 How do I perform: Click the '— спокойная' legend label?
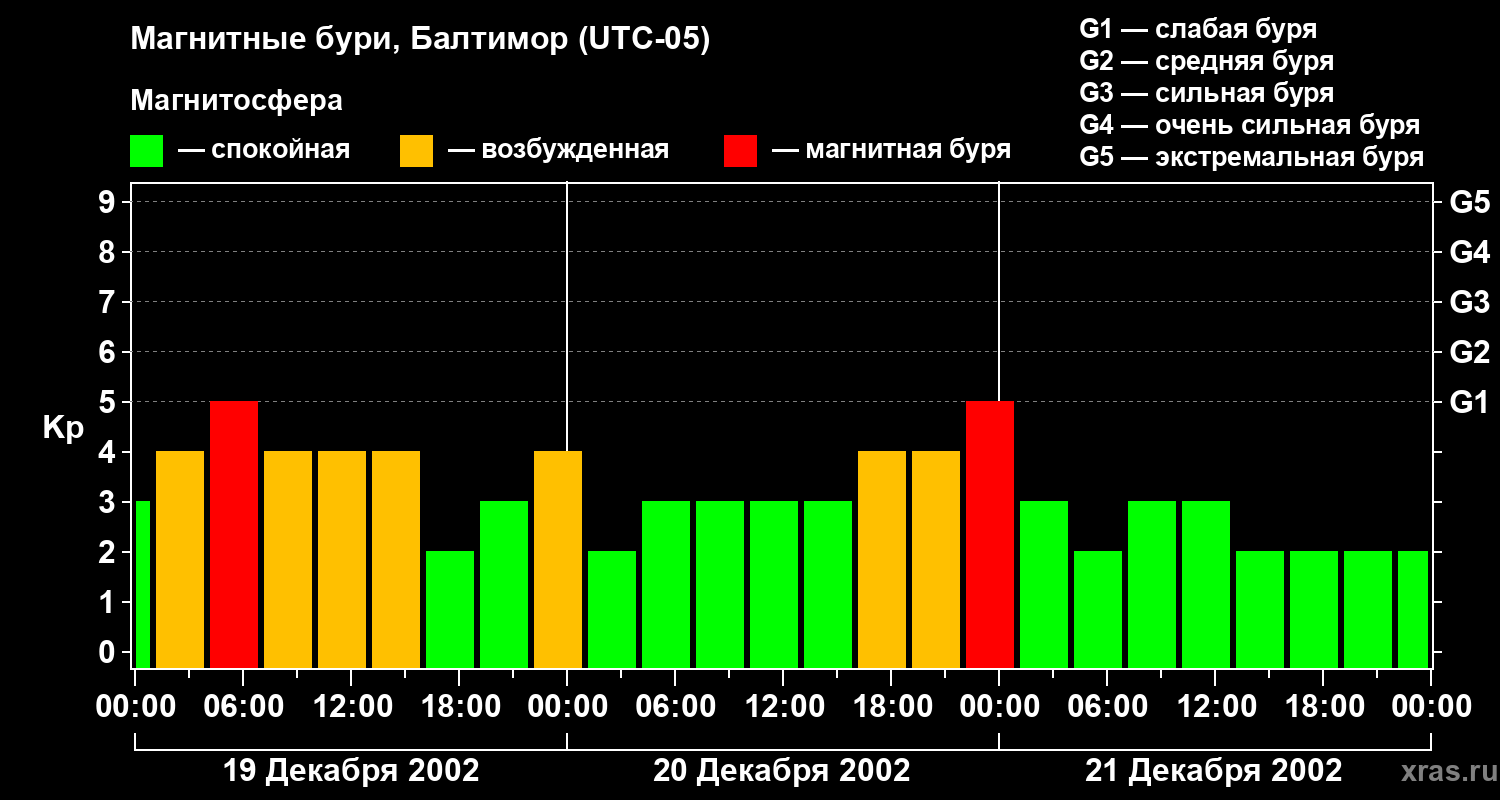[264, 150]
